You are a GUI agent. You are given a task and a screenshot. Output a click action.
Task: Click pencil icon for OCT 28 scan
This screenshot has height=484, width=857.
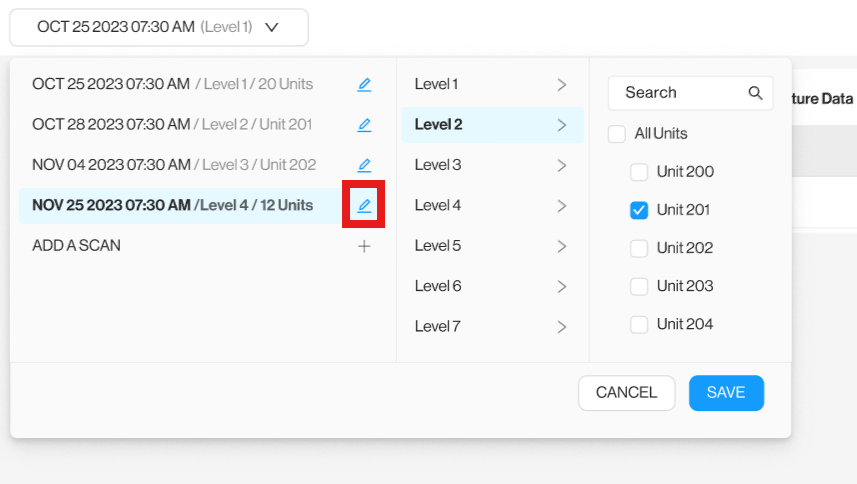[364, 125]
